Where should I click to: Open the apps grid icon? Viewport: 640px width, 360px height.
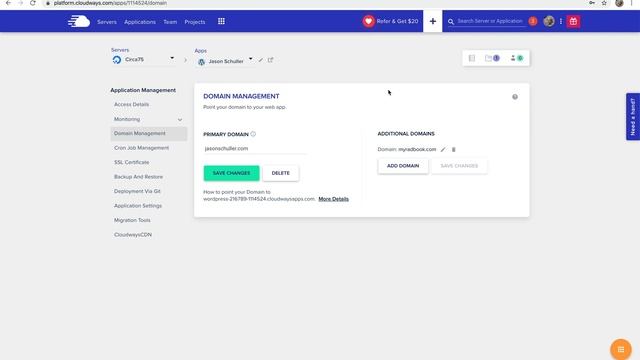point(221,21)
